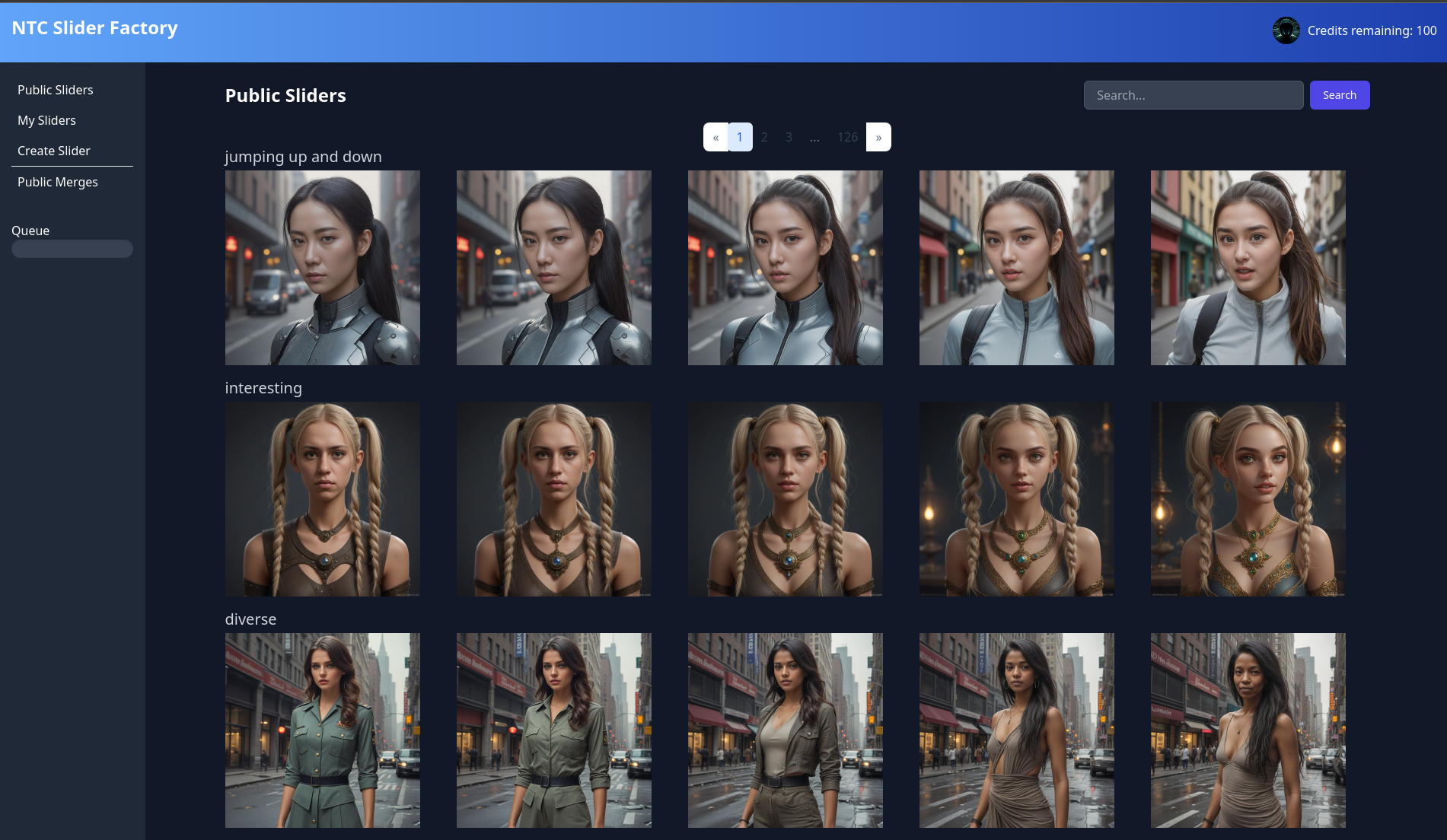
Task: Open first thumbnail in diverse row
Action: pyautogui.click(x=323, y=730)
